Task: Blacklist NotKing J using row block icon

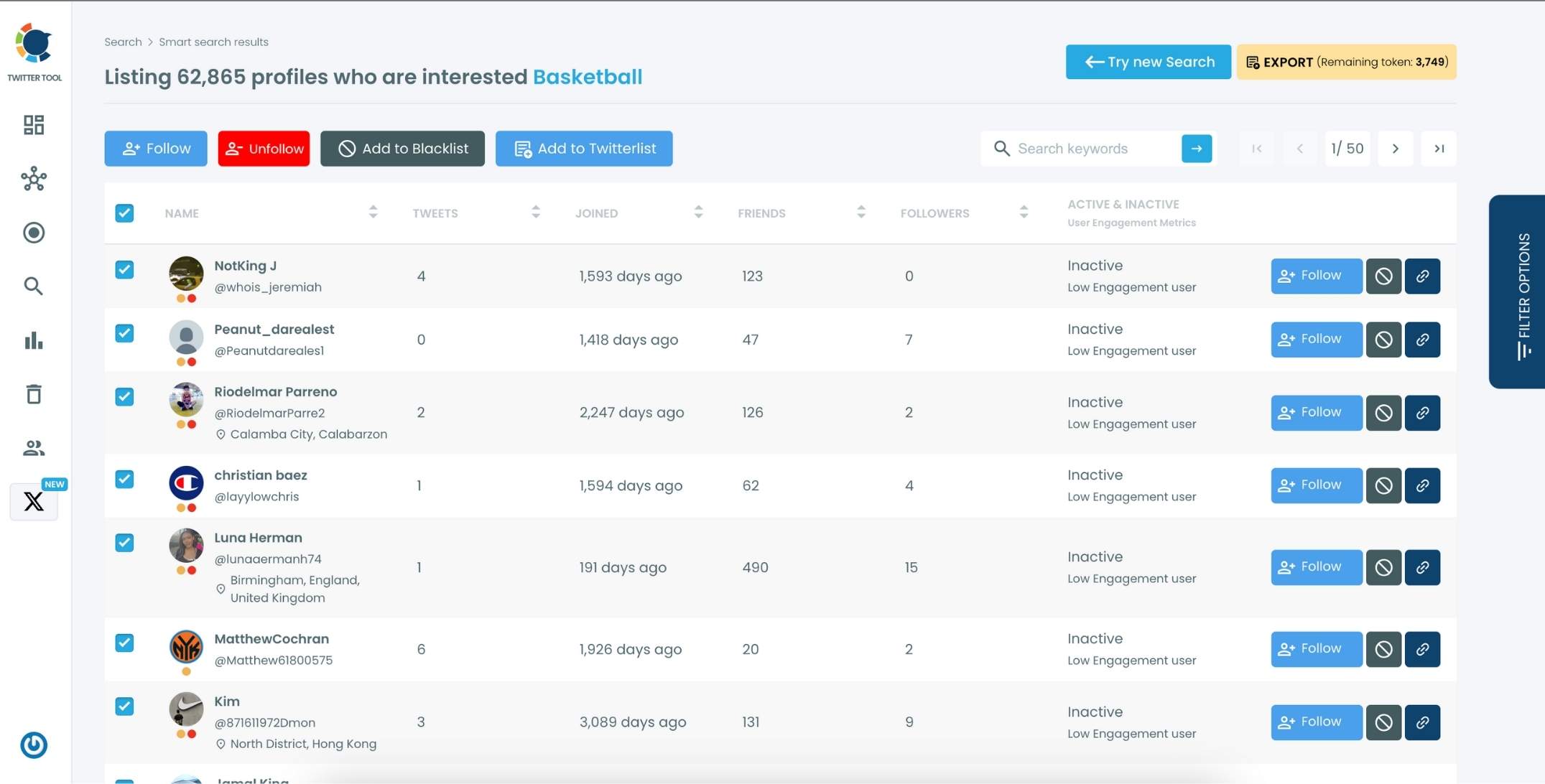Action: tap(1383, 276)
